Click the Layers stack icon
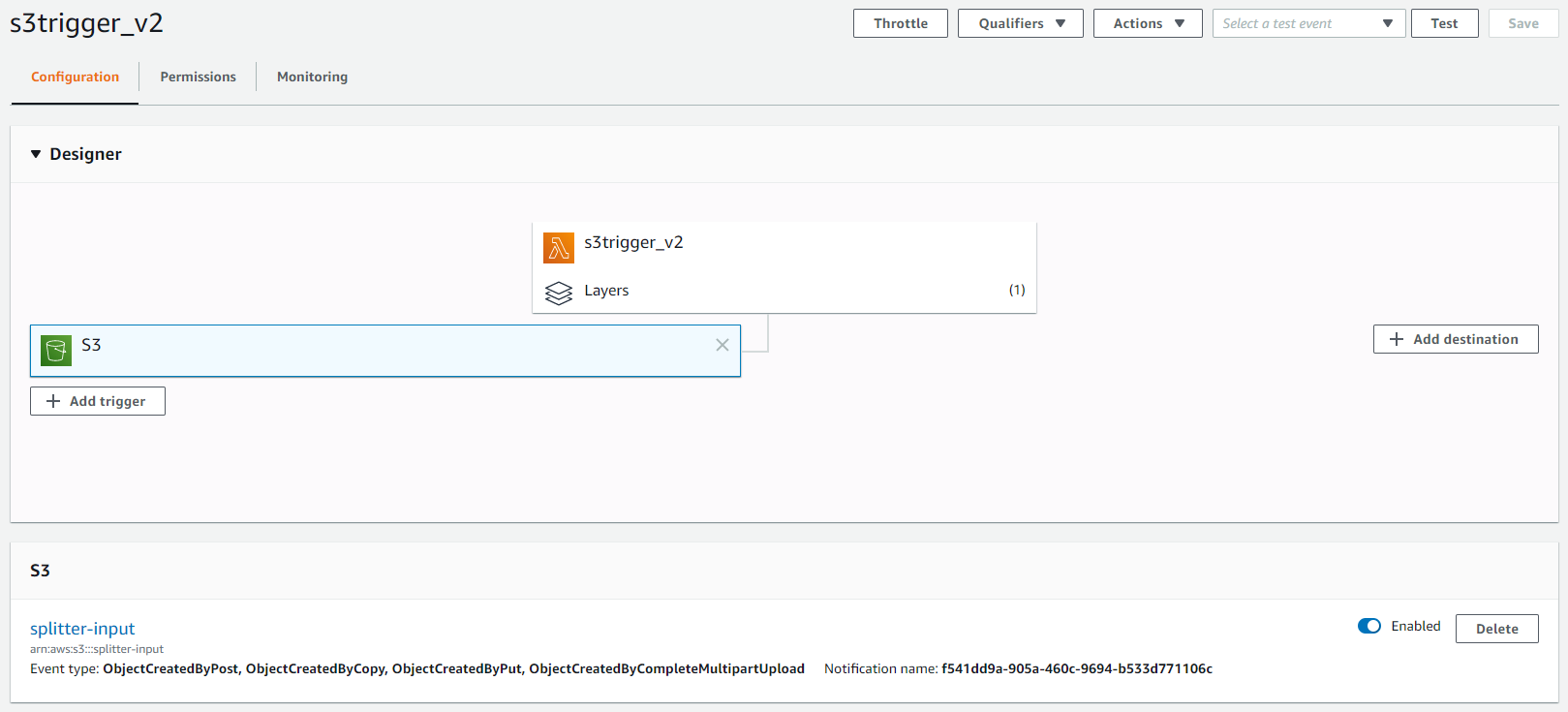Viewport: 1568px width, 712px height. 559,293
